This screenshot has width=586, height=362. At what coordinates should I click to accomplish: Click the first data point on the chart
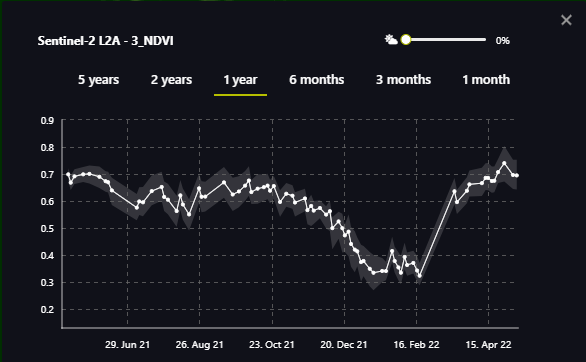pos(68,174)
